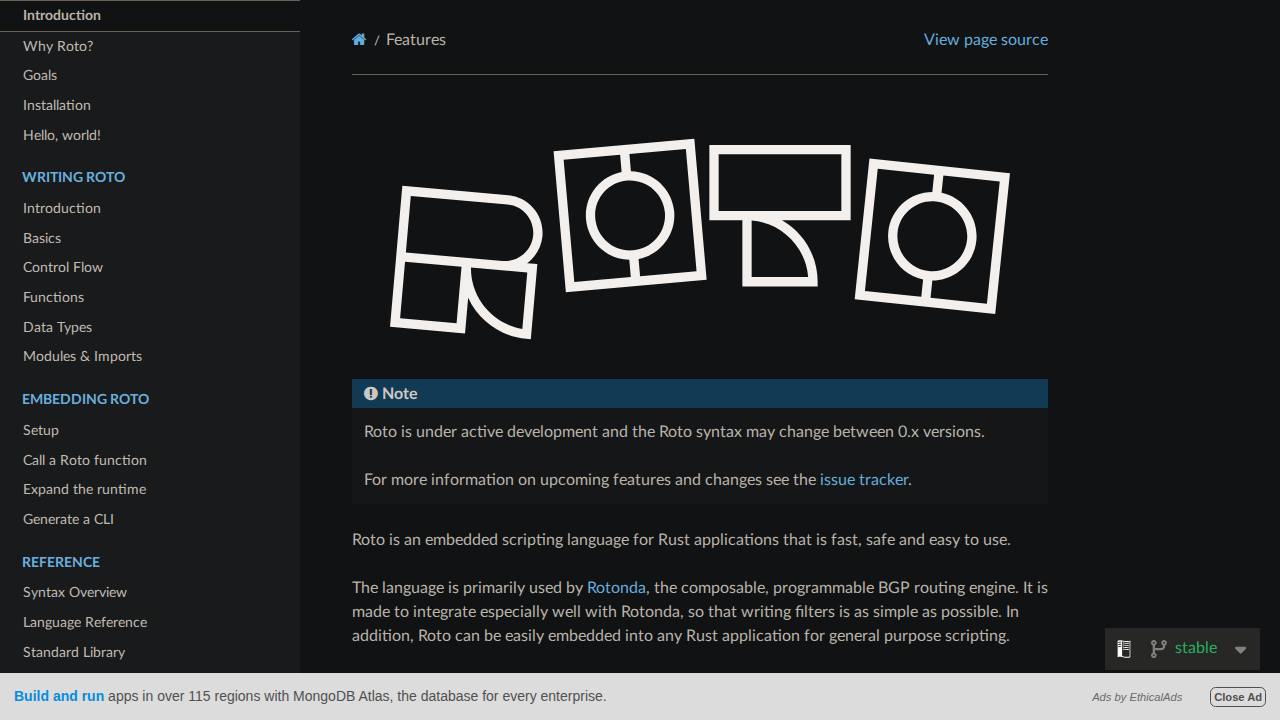Navigate to Control Flow

click(150, 267)
